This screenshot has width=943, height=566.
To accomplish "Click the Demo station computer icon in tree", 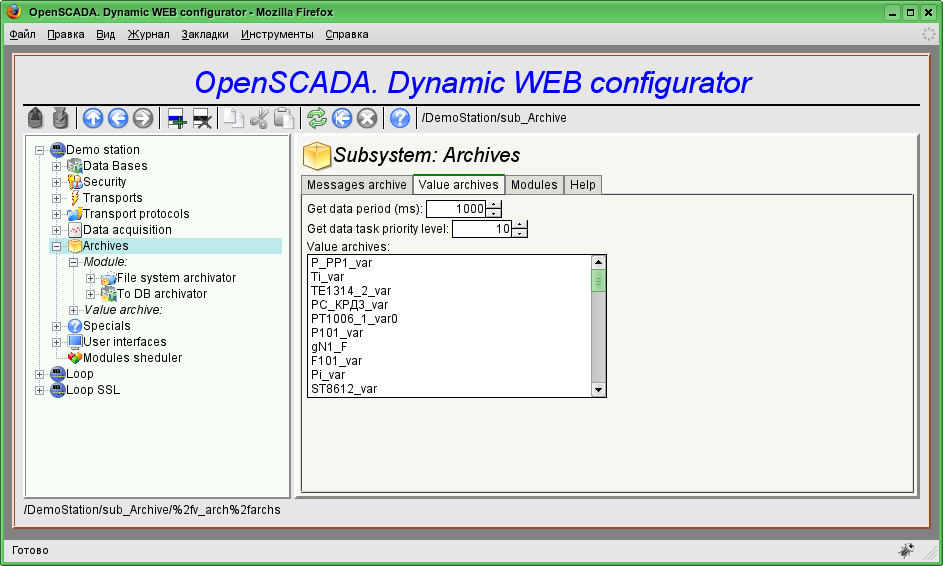I will [x=58, y=150].
